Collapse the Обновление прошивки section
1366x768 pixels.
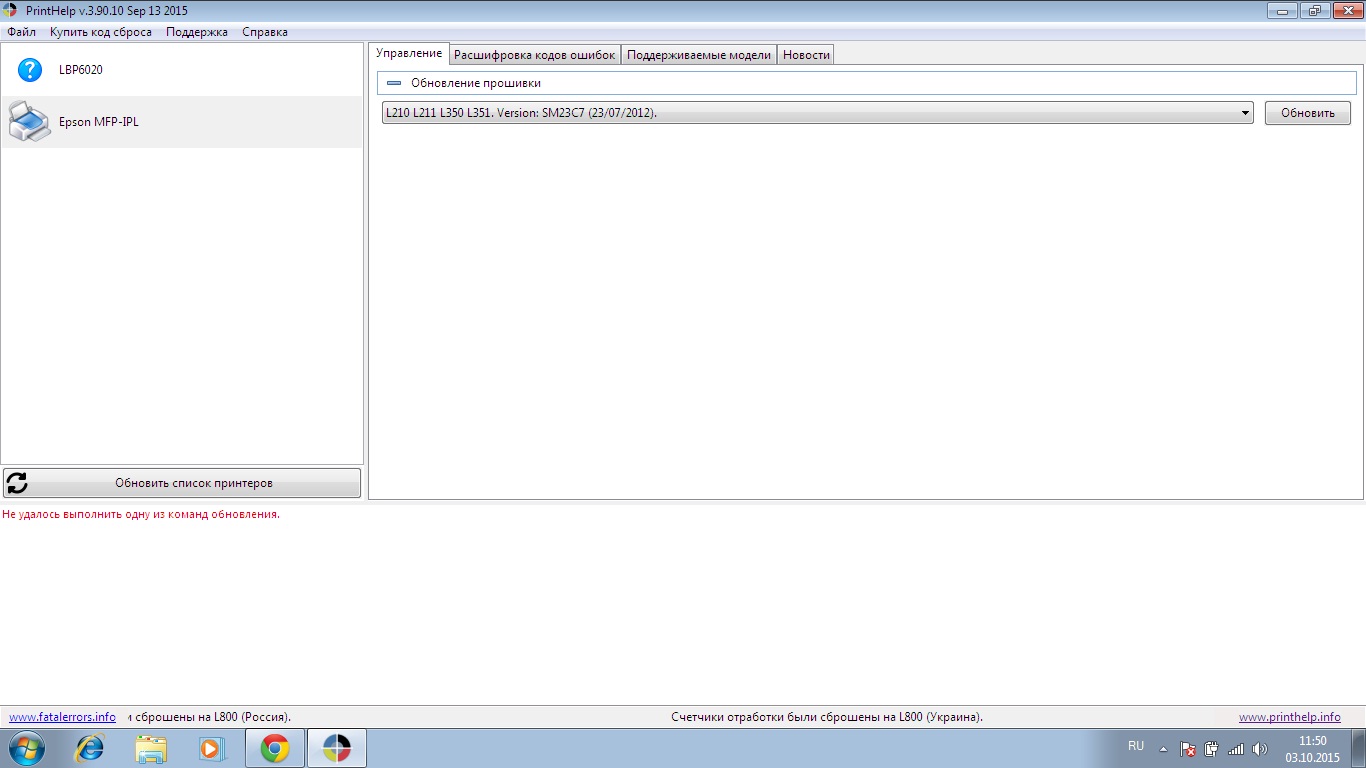click(x=394, y=83)
